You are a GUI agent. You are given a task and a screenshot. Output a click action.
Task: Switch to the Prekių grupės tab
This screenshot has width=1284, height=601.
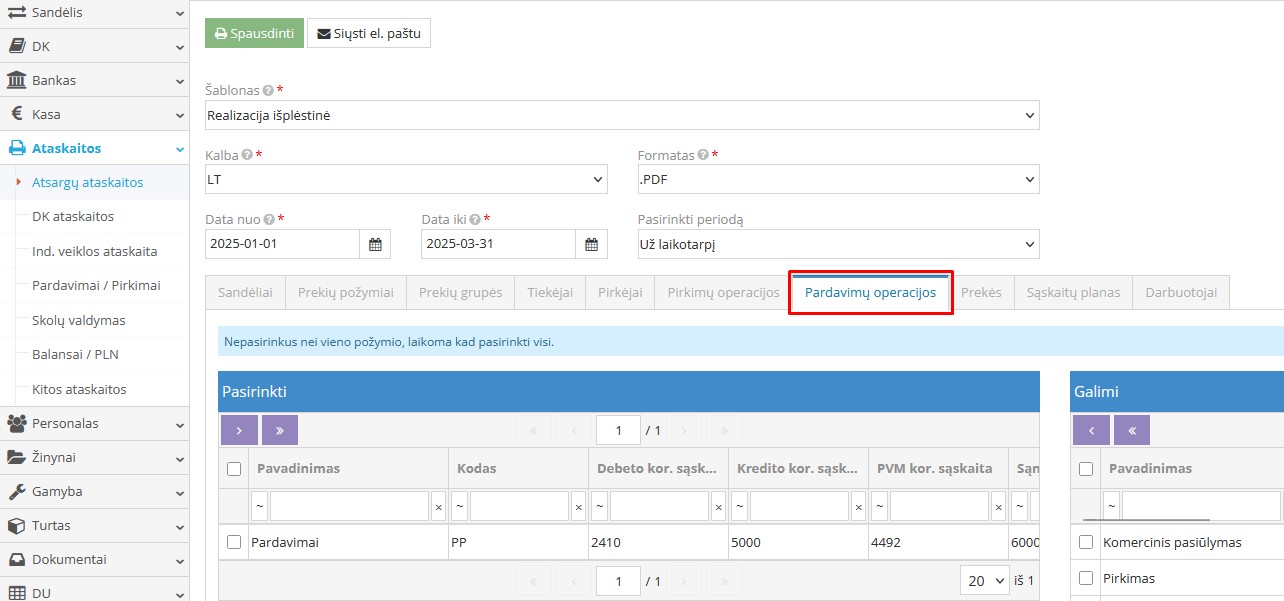coord(460,293)
